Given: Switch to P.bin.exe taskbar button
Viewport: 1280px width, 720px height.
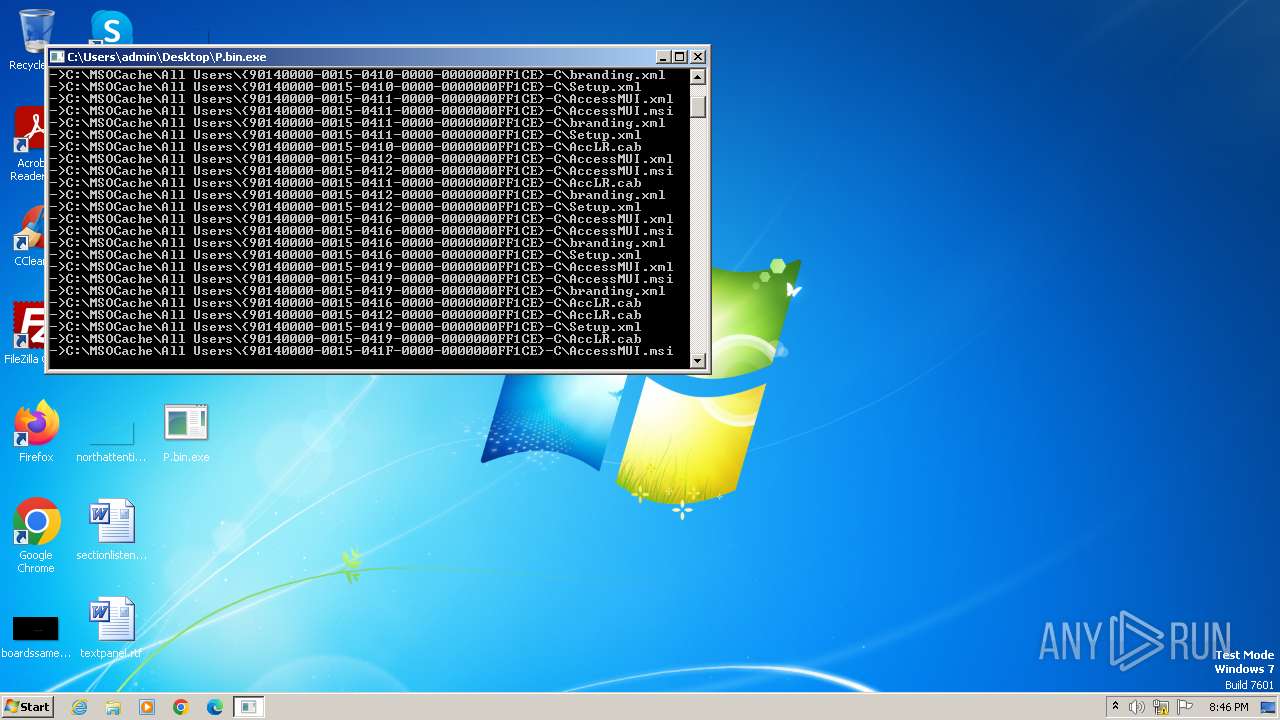Looking at the screenshot, I should (249, 707).
